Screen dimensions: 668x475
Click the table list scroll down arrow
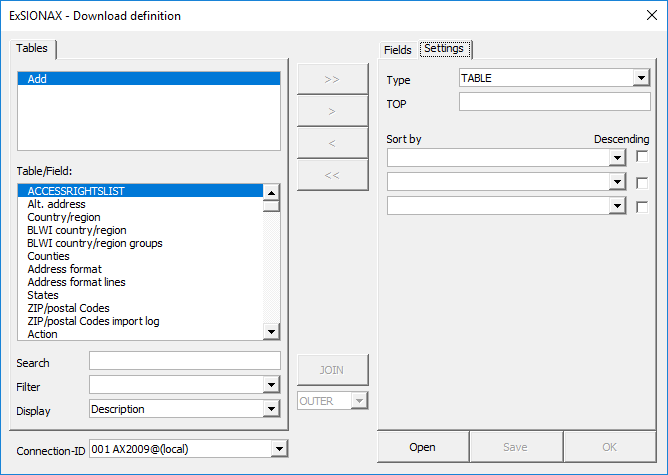(x=271, y=331)
